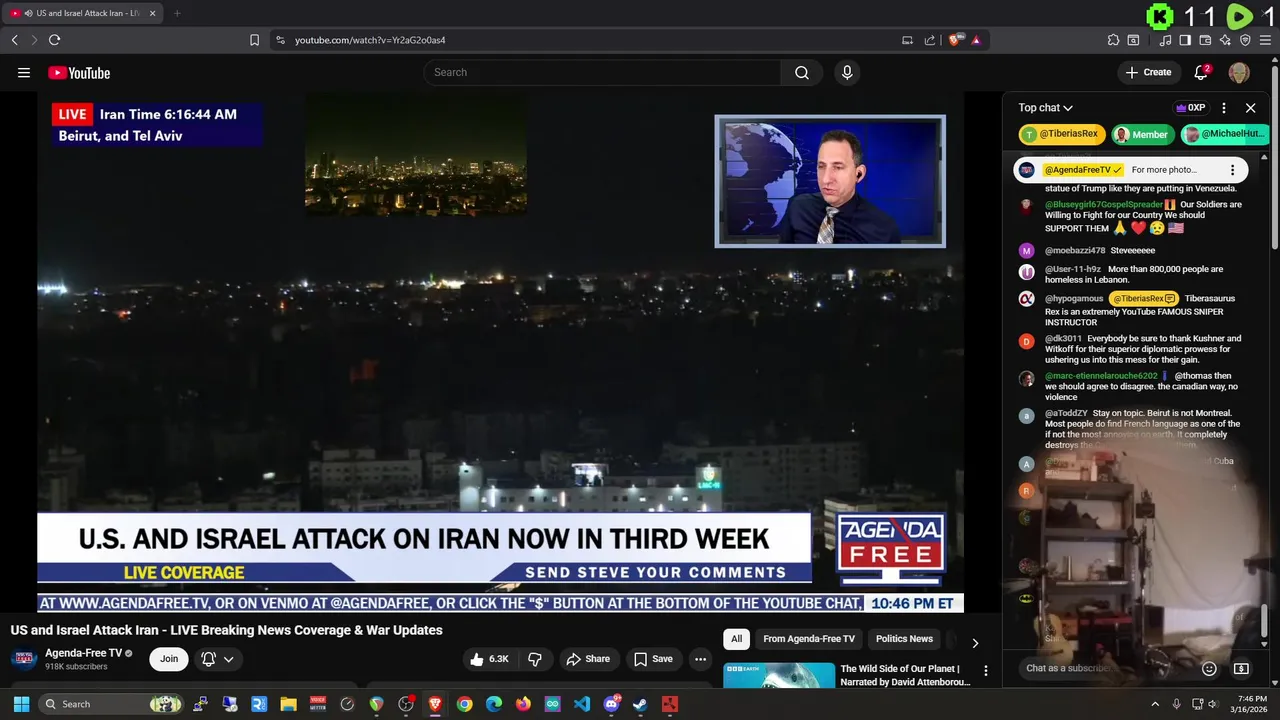This screenshot has height=720, width=1280.
Task: Open a new browser tab
Action: 177,13
